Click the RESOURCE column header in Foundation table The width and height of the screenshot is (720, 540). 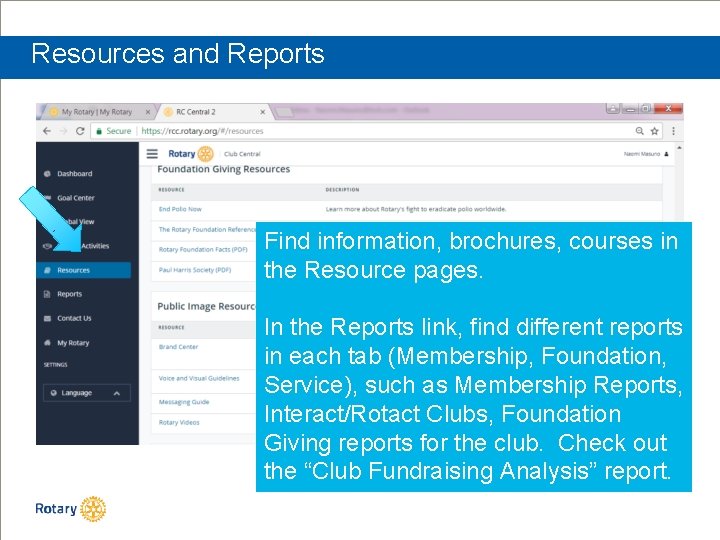click(171, 190)
